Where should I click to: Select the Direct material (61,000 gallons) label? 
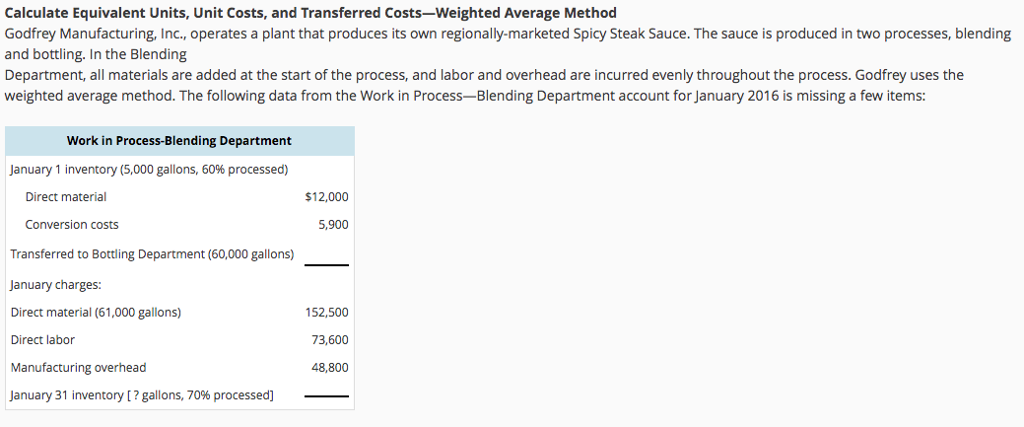[x=96, y=312]
